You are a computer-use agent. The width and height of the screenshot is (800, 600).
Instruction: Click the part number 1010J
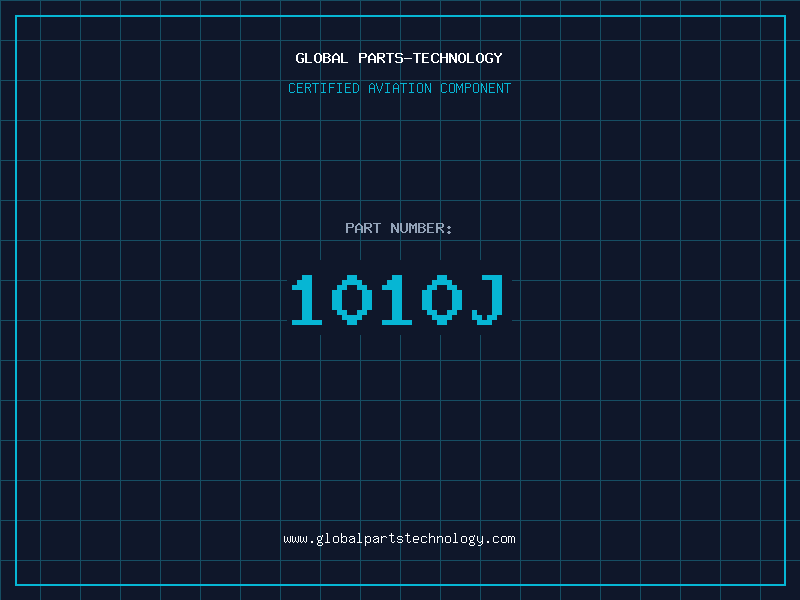coord(399,301)
